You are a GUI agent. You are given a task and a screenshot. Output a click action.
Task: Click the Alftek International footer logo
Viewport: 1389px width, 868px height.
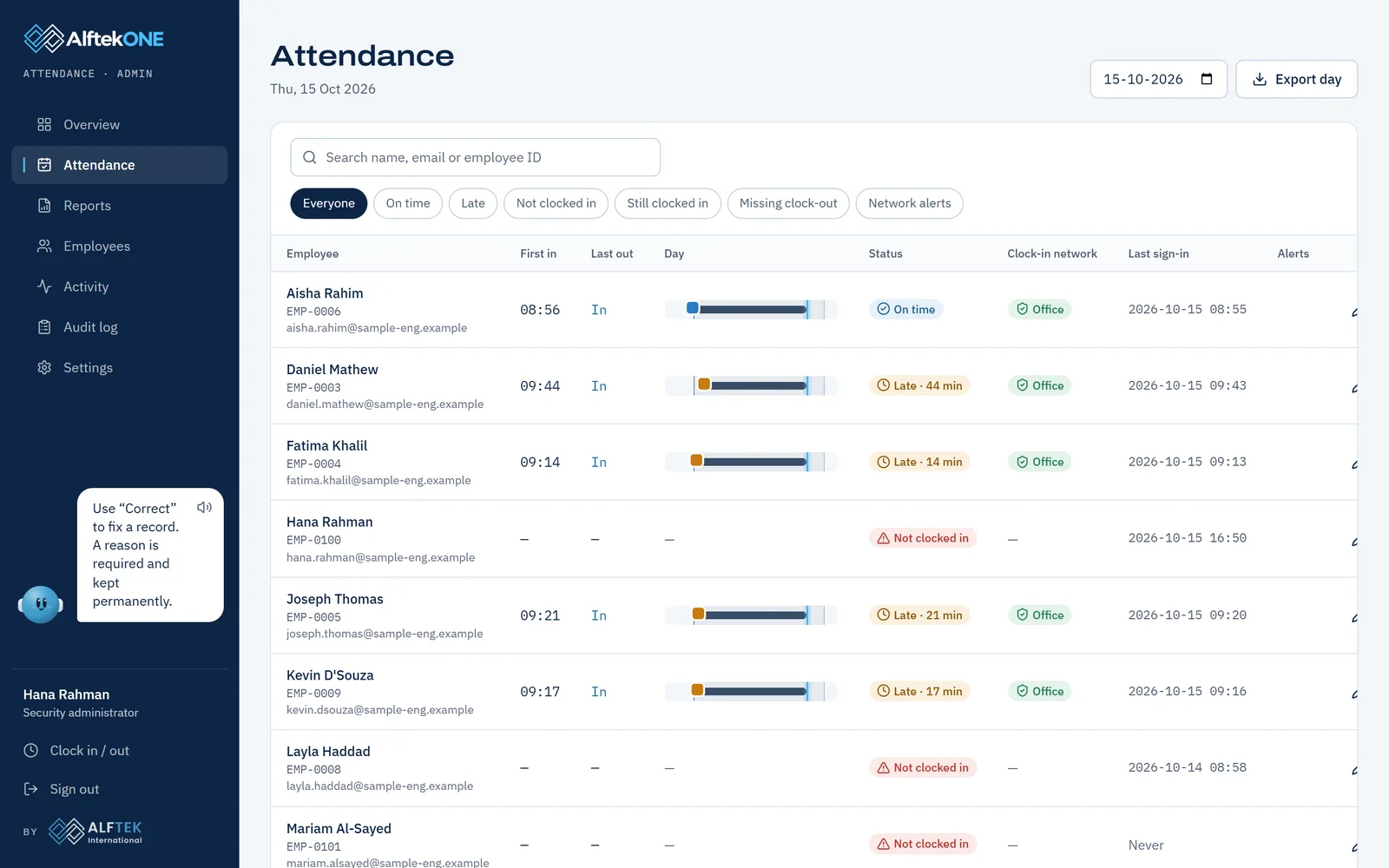coord(95,832)
